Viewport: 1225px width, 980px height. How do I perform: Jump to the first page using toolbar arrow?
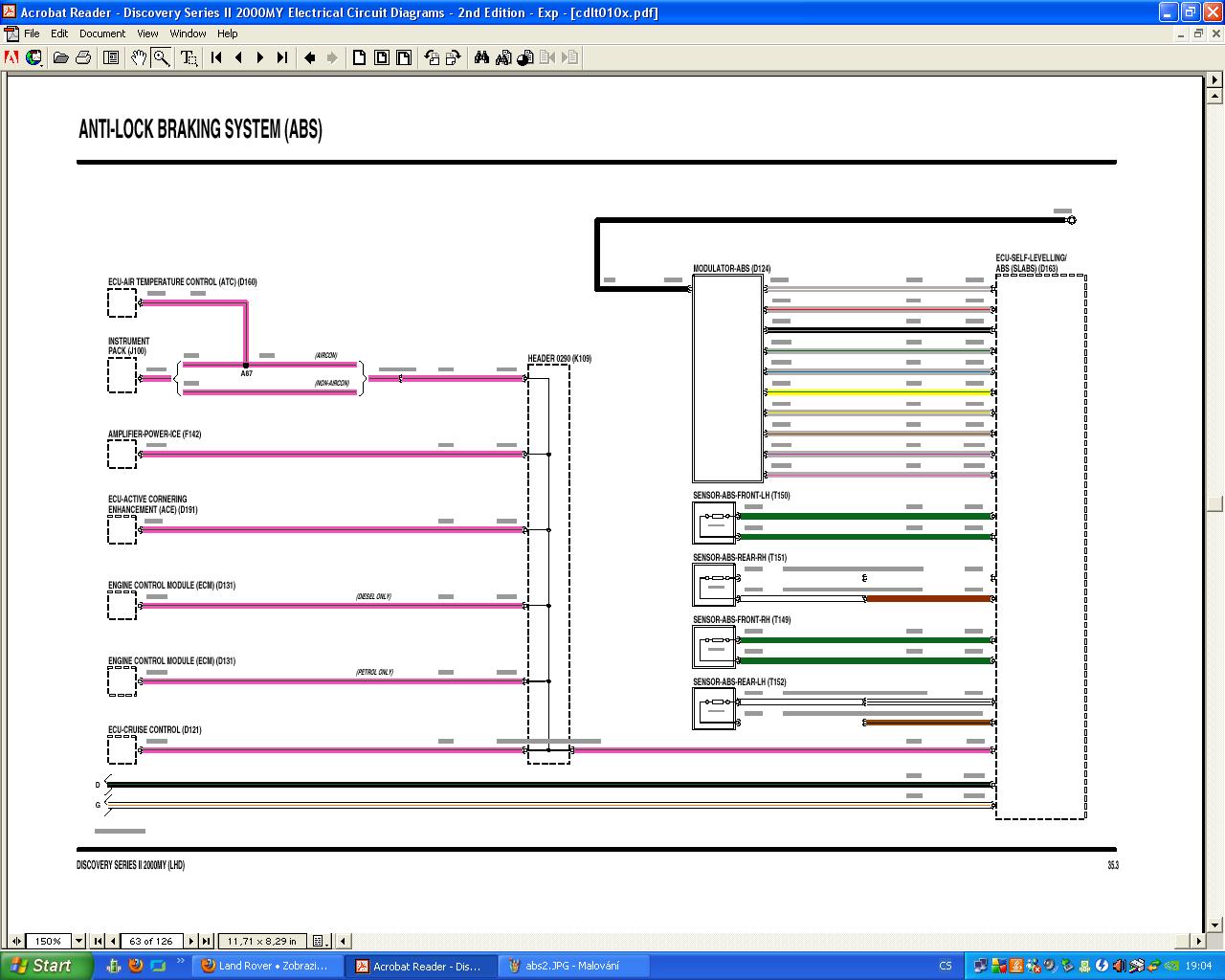tap(217, 58)
